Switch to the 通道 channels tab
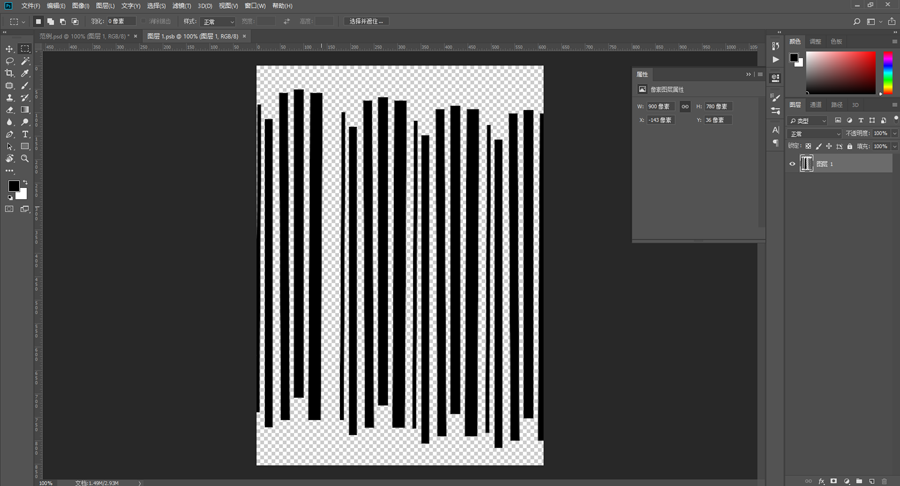Screen dimensions: 900x486 (x=815, y=104)
